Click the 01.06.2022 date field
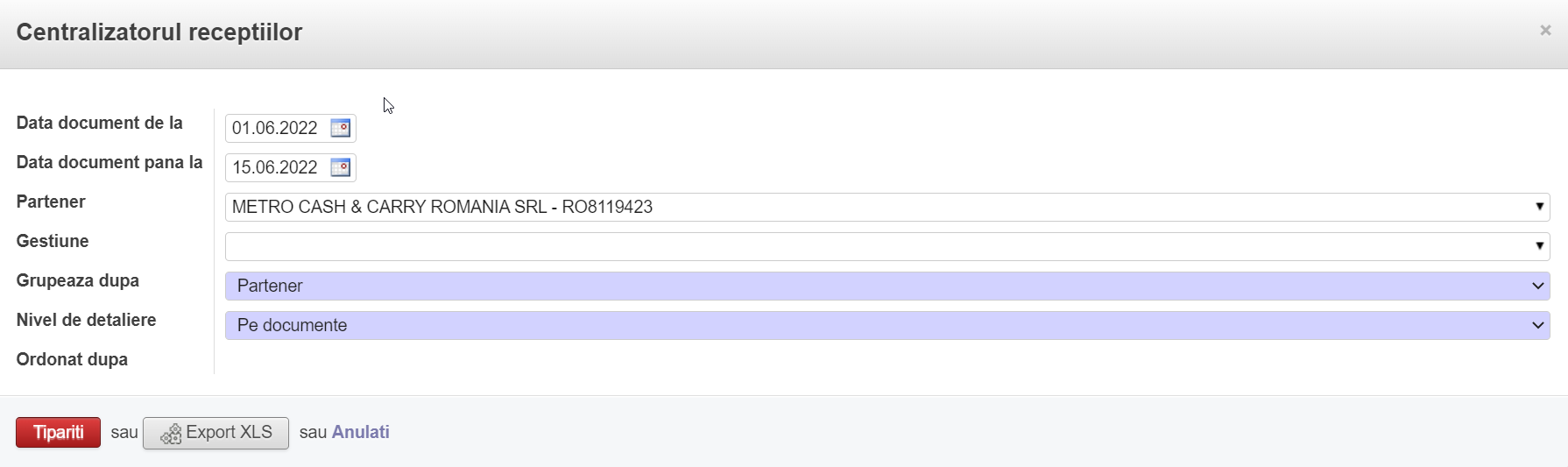Image resolution: width=1568 pixels, height=467 pixels. (276, 128)
